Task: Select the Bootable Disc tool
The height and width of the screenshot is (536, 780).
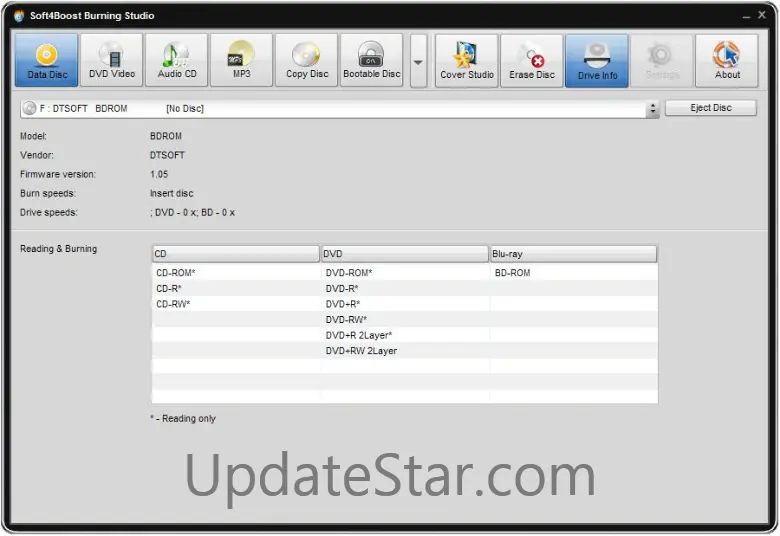Action: click(372, 60)
